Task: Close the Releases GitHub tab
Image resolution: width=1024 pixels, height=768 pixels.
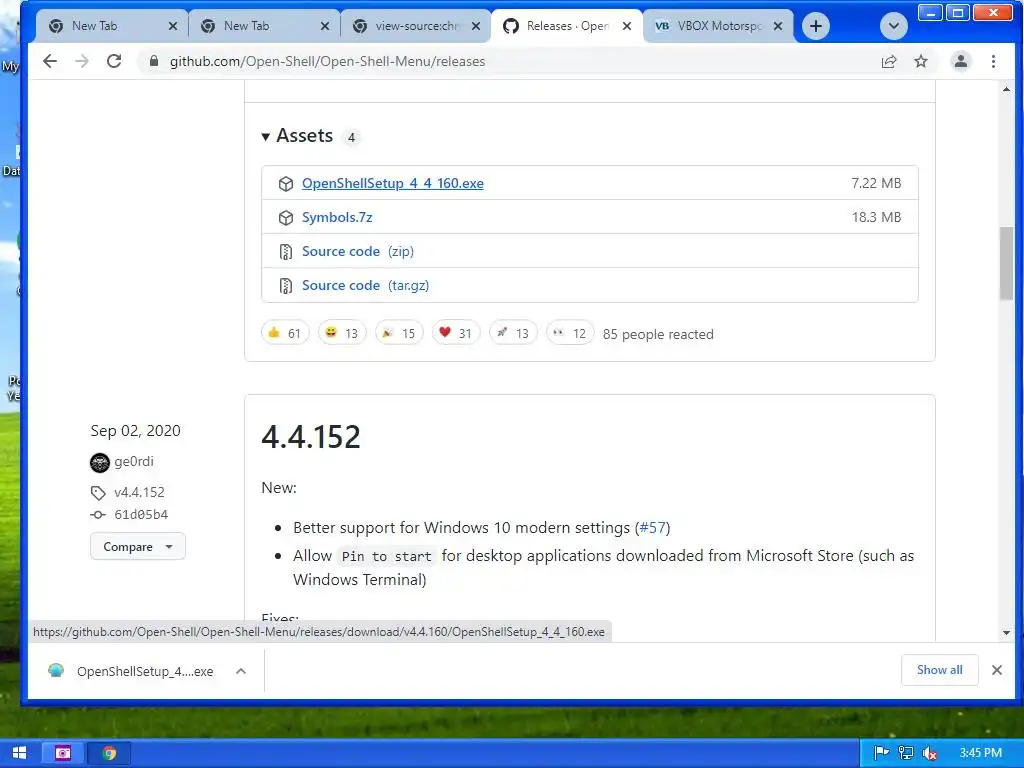Action: 627,26
